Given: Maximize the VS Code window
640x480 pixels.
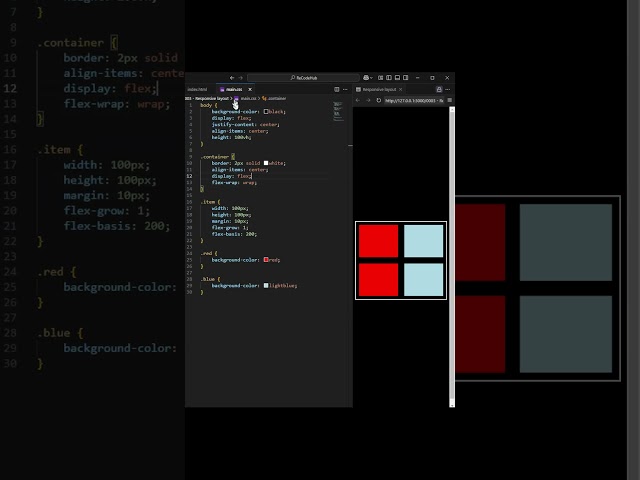Looking at the screenshot, I should click(x=432, y=78).
